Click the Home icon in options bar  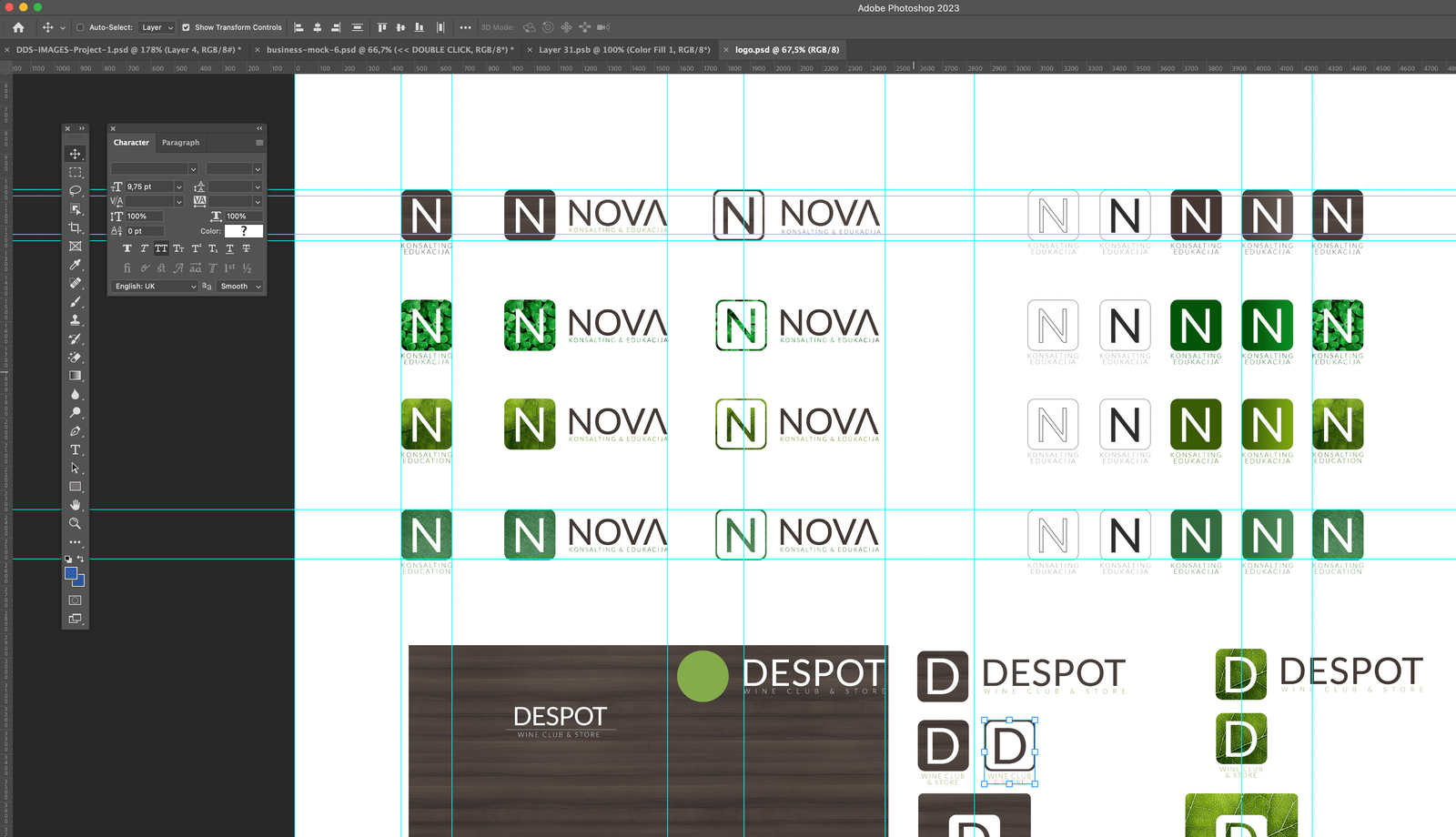pos(18,27)
